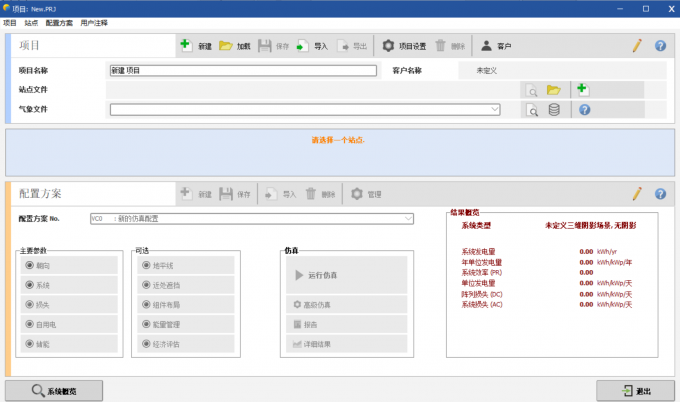This screenshot has height=402, width=680.
Task: Select the 系统 parameter button
Action: (69, 285)
